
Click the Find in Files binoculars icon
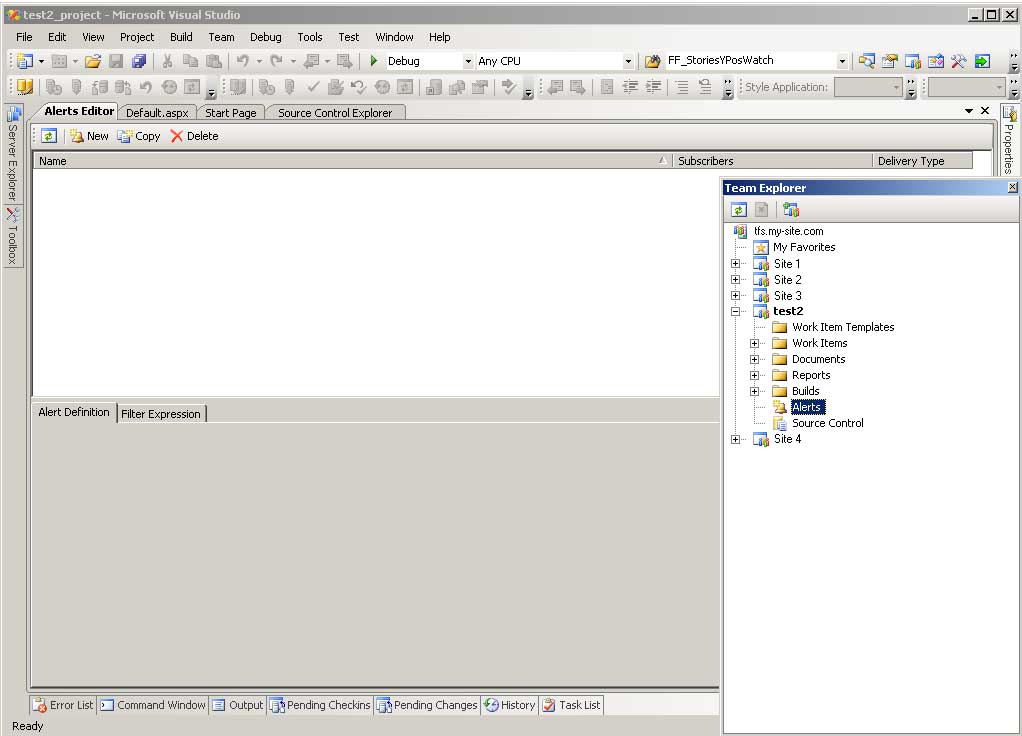point(652,61)
